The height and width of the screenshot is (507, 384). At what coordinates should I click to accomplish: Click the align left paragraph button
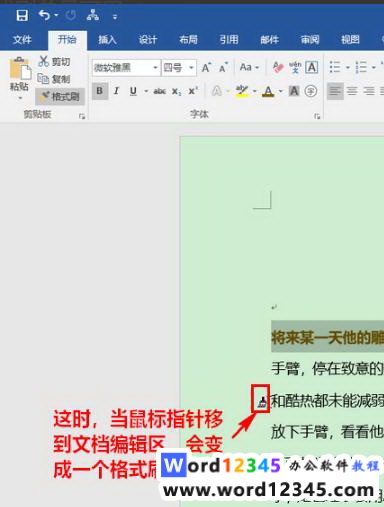(335, 91)
